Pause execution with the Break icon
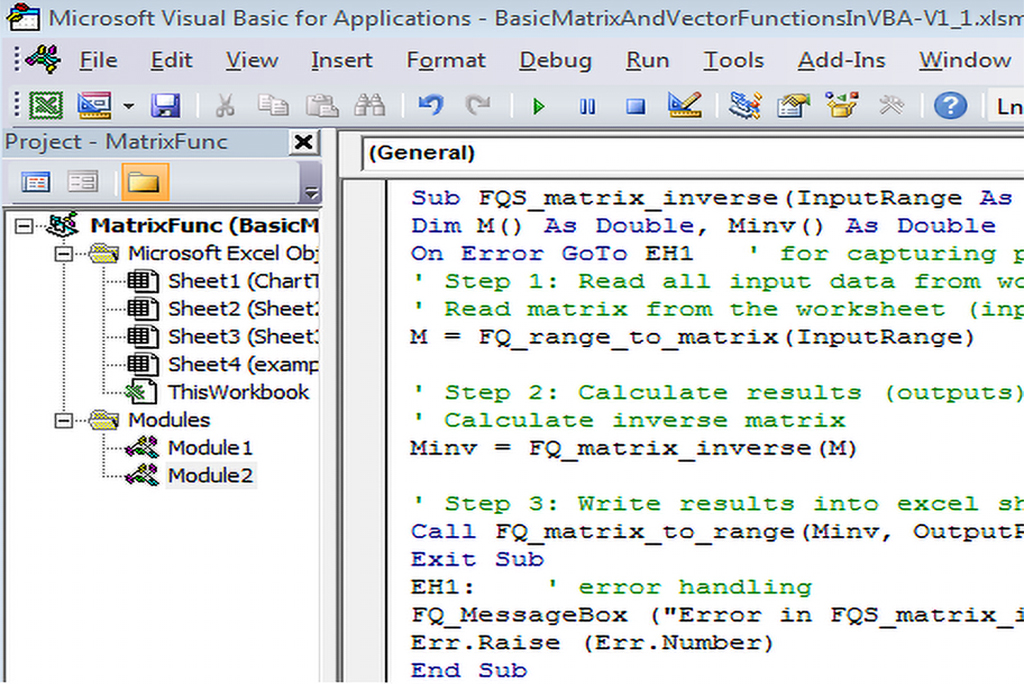This screenshot has width=1024, height=684. pyautogui.click(x=588, y=106)
